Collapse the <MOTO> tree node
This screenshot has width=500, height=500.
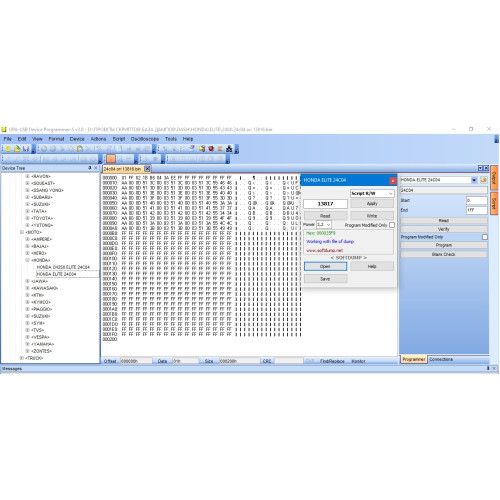click(x=22, y=232)
